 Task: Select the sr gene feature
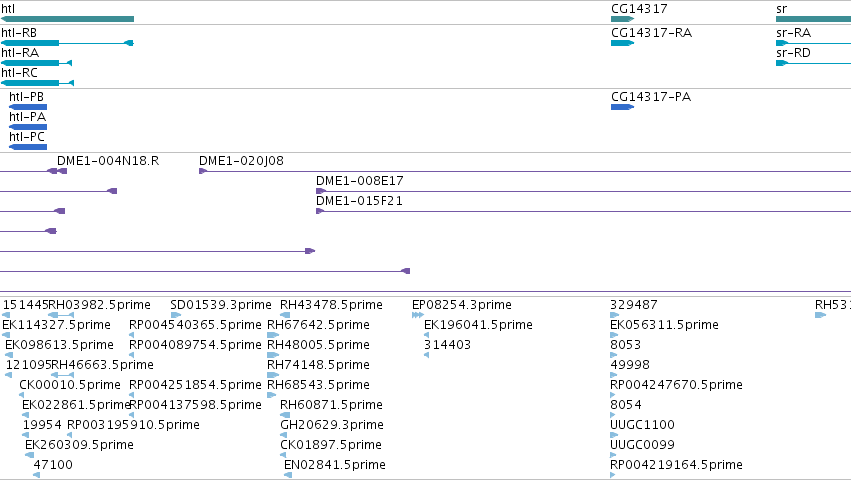(814, 19)
